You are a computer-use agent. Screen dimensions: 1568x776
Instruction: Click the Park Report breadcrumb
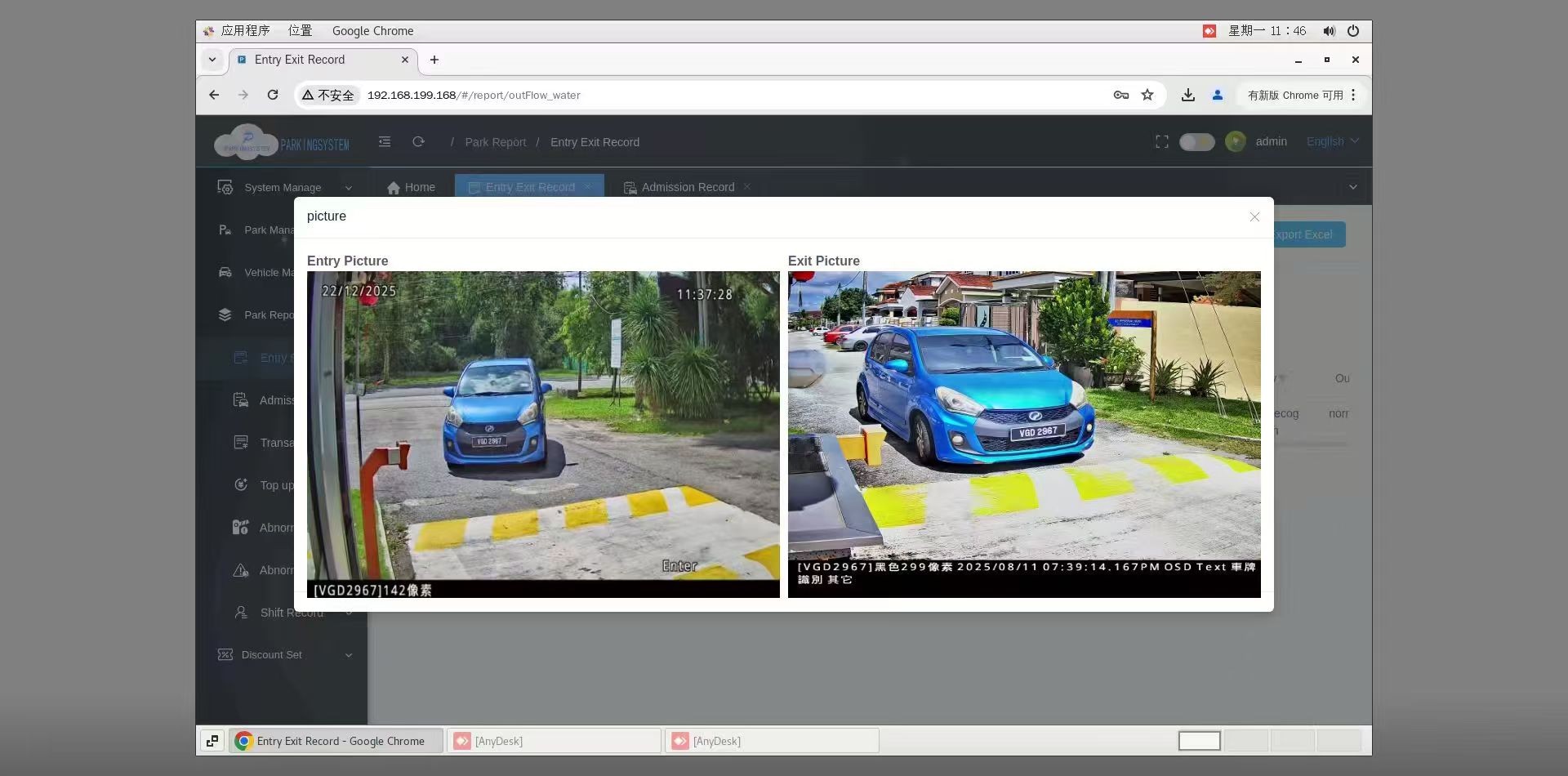(496, 142)
